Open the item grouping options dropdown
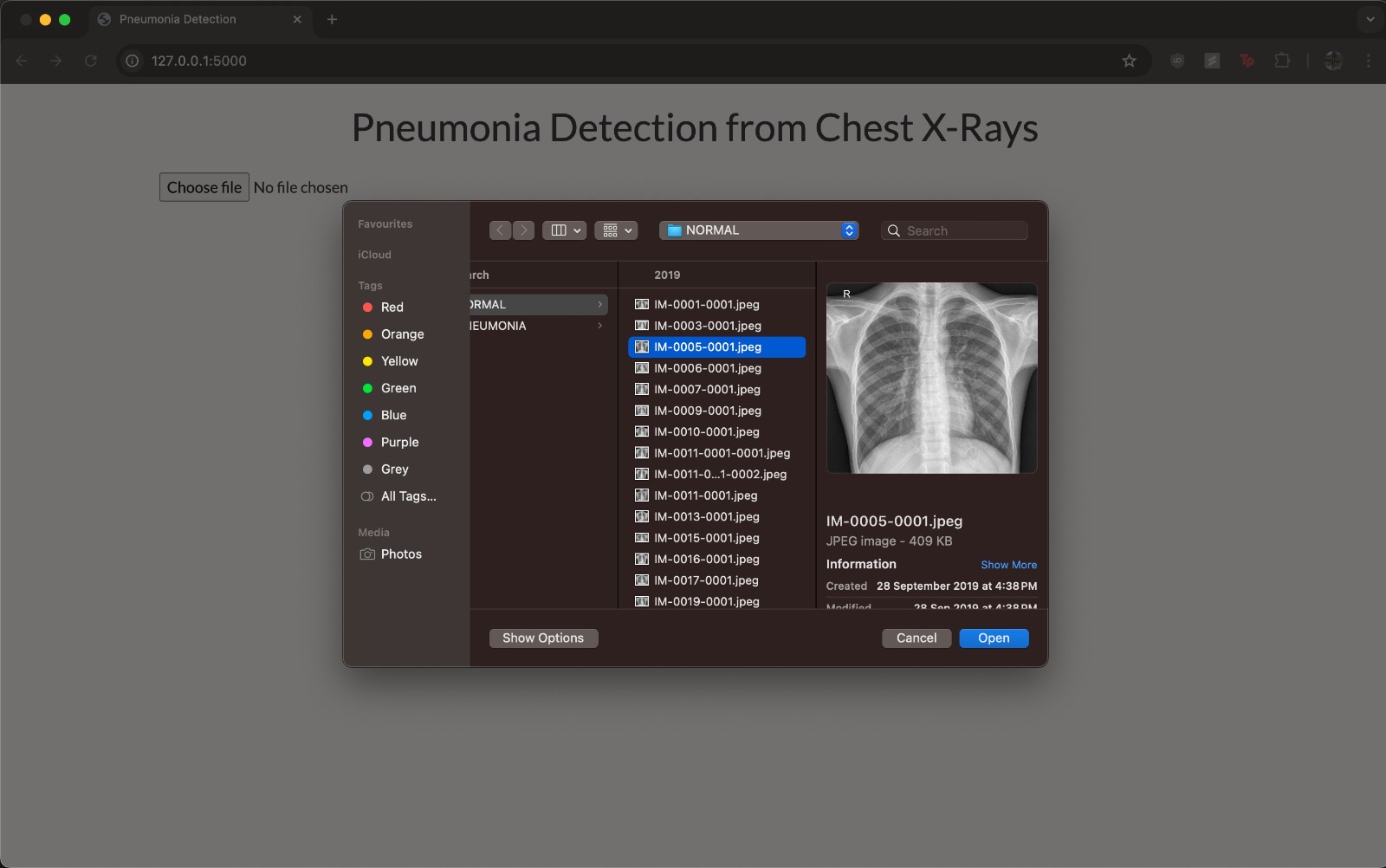The width and height of the screenshot is (1386, 868). tap(616, 230)
